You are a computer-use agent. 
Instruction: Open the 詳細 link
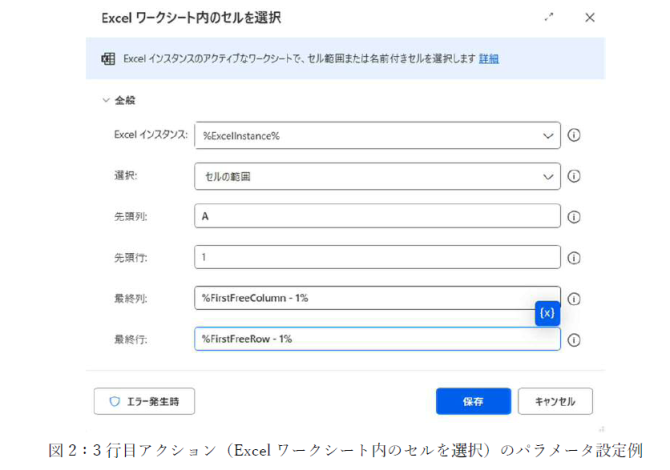[x=489, y=59]
